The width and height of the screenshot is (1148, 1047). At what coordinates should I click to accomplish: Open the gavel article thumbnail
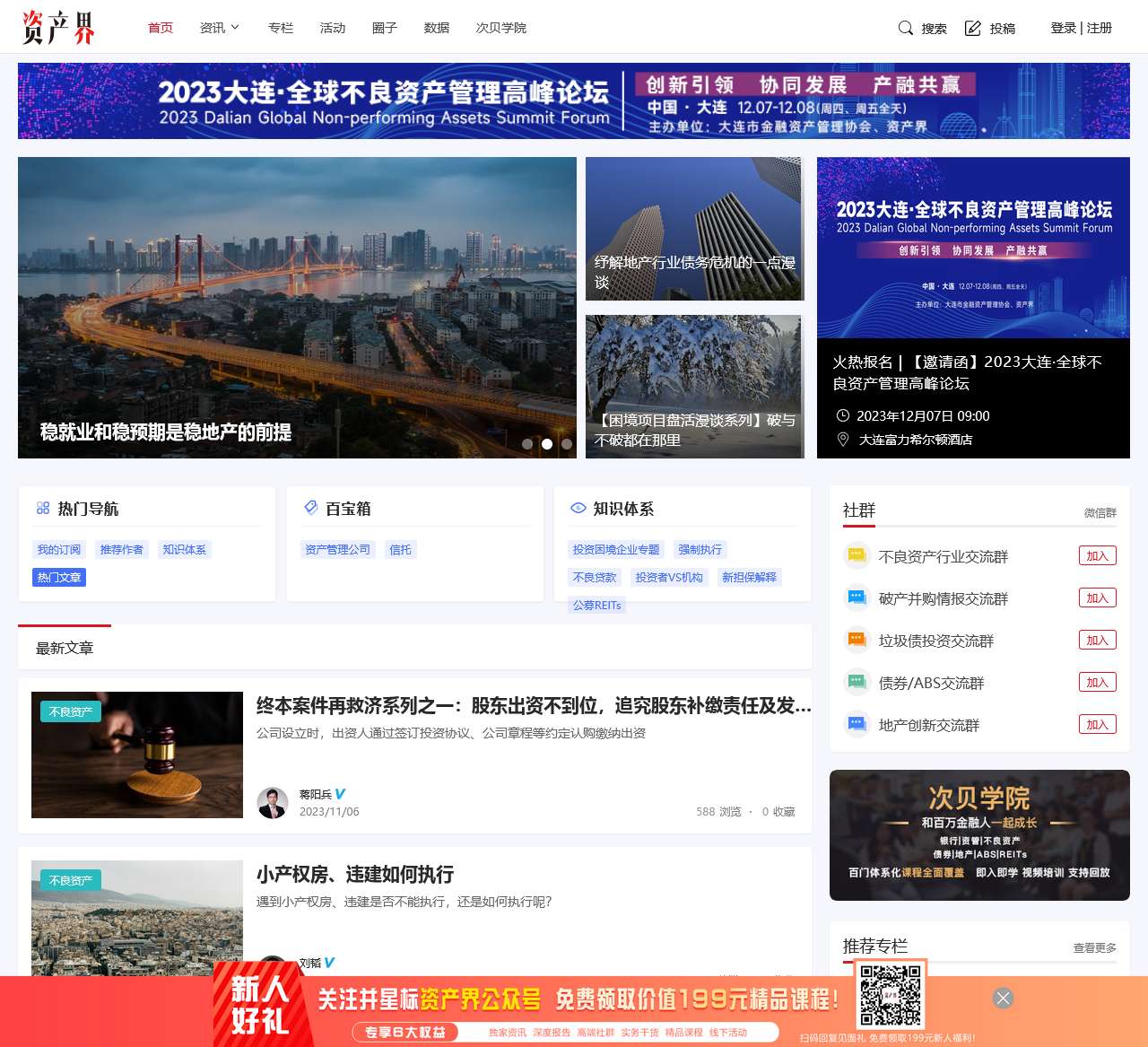click(x=137, y=755)
